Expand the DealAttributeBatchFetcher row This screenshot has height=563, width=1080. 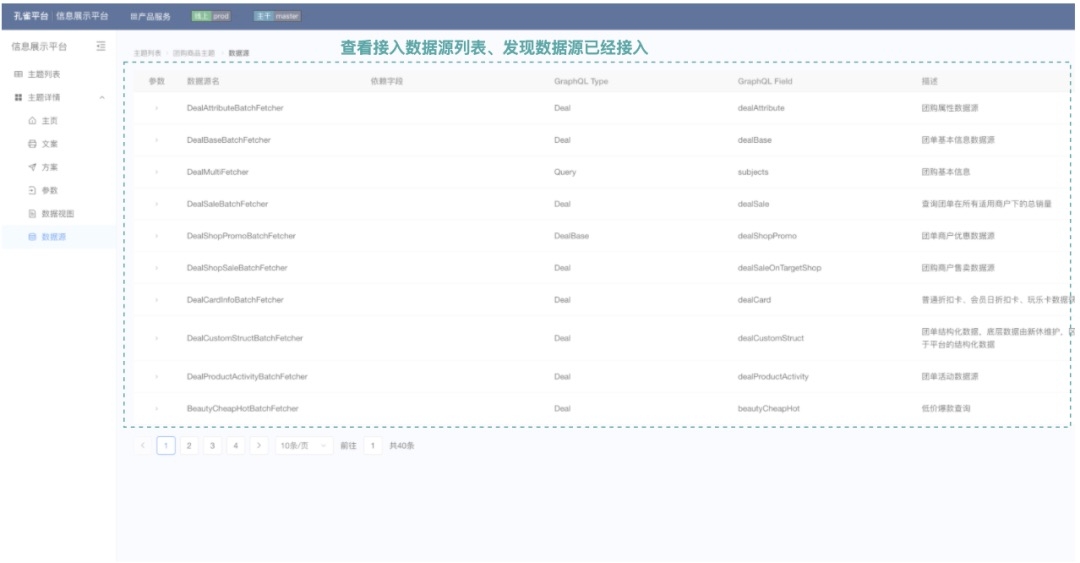click(156, 108)
